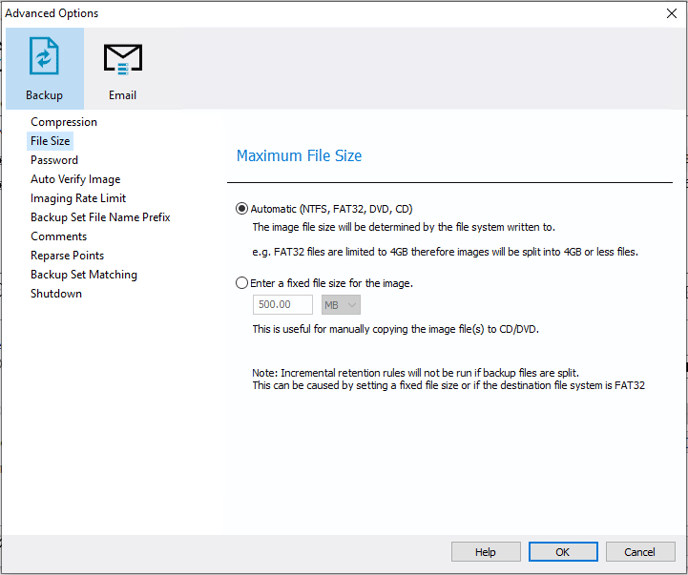The image size is (688, 575).
Task: Choose fixed file size radio option
Action: [x=242, y=283]
